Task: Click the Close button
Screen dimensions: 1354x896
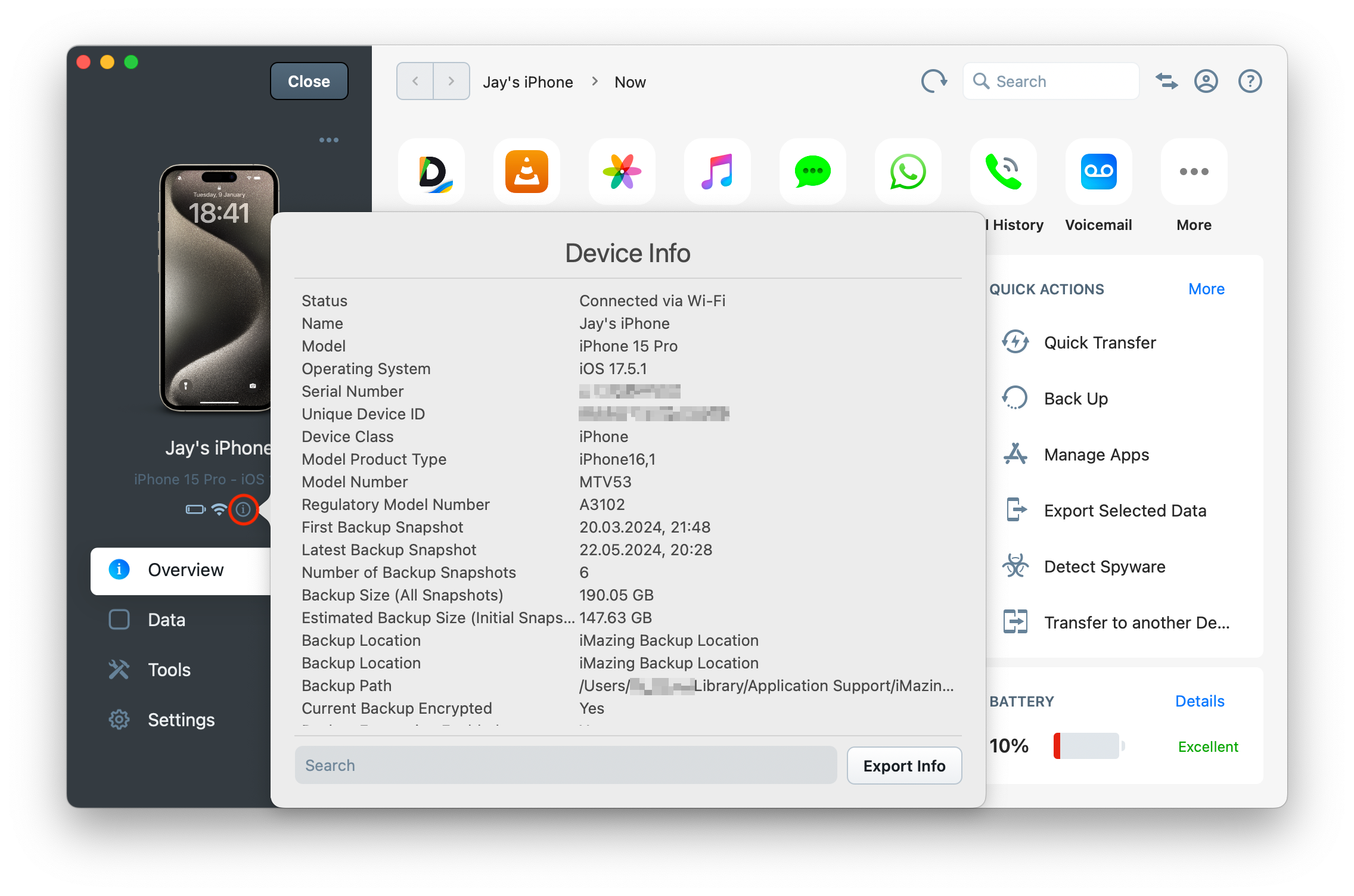Action: [309, 81]
